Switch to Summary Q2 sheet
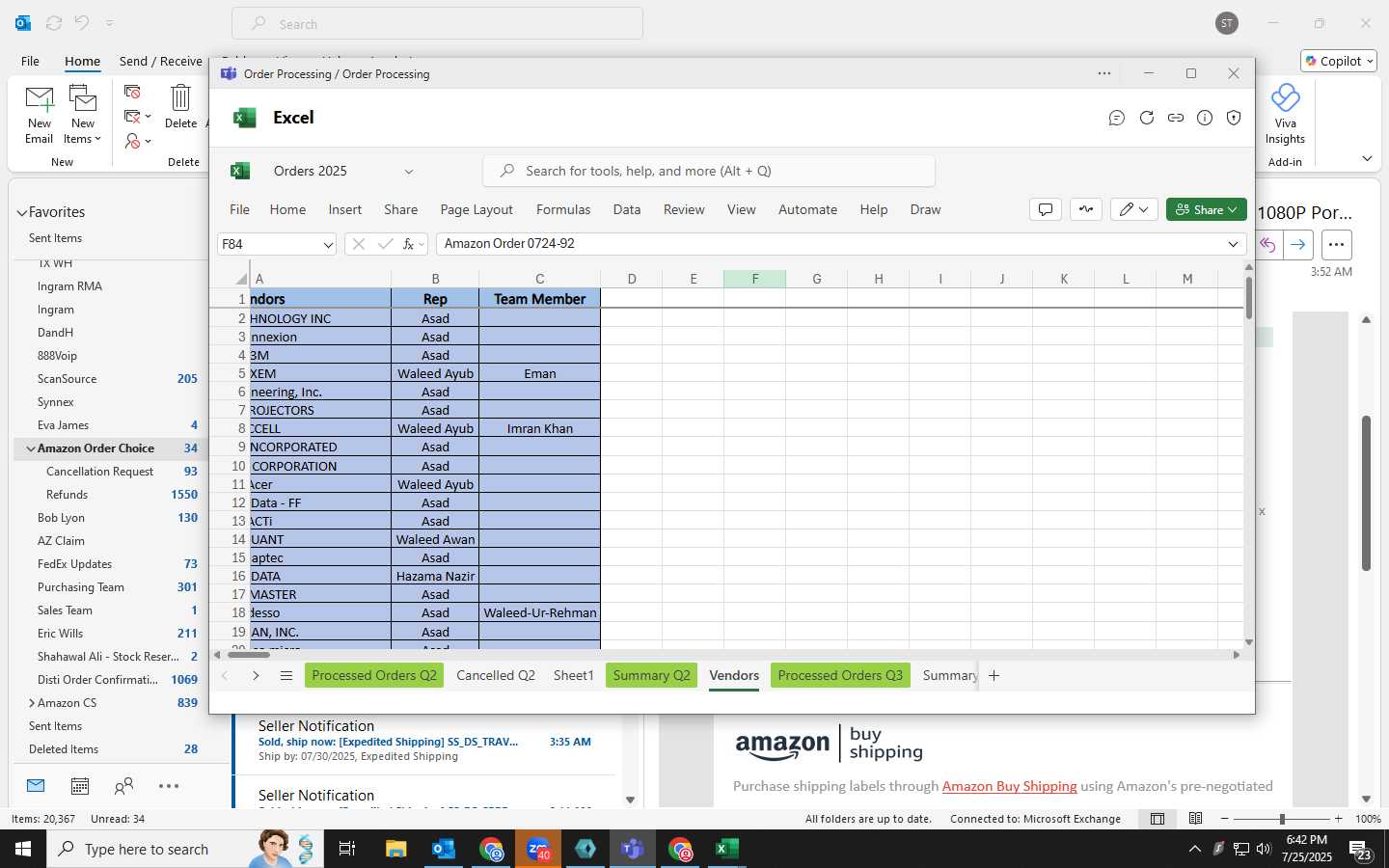The width and height of the screenshot is (1389, 868). point(652,675)
